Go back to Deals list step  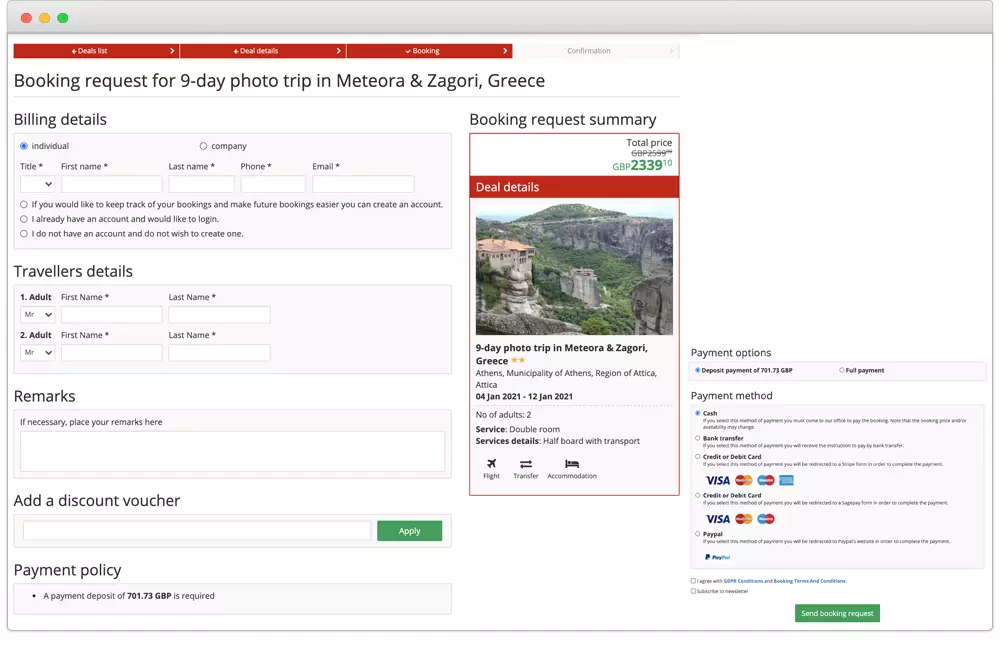[x=95, y=51]
